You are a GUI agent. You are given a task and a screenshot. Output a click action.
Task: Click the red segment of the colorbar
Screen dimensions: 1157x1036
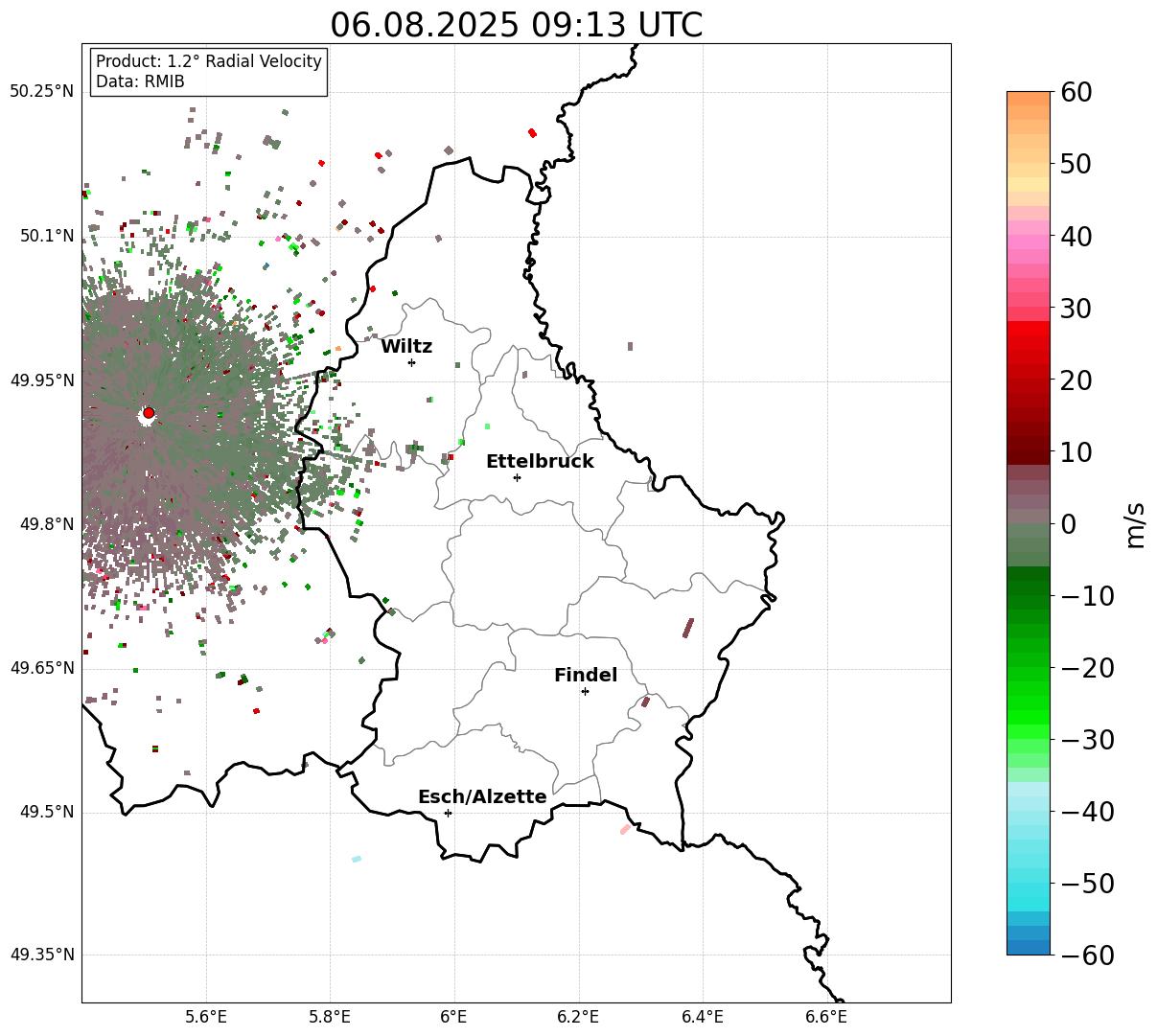1029,337
